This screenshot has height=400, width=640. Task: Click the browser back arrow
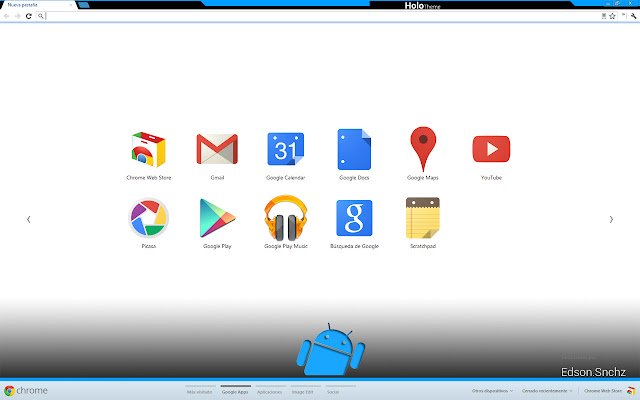[7, 16]
